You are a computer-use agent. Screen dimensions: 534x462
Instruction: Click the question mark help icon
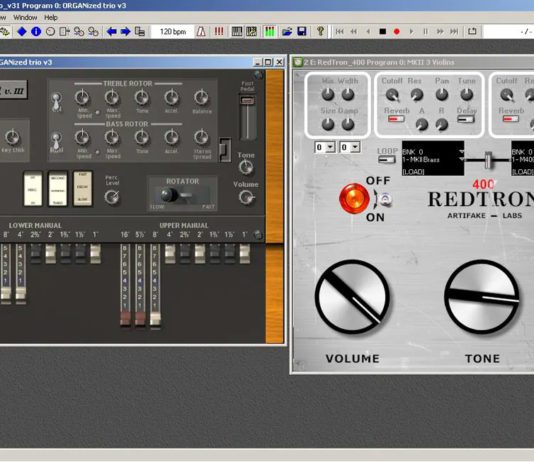[320, 31]
